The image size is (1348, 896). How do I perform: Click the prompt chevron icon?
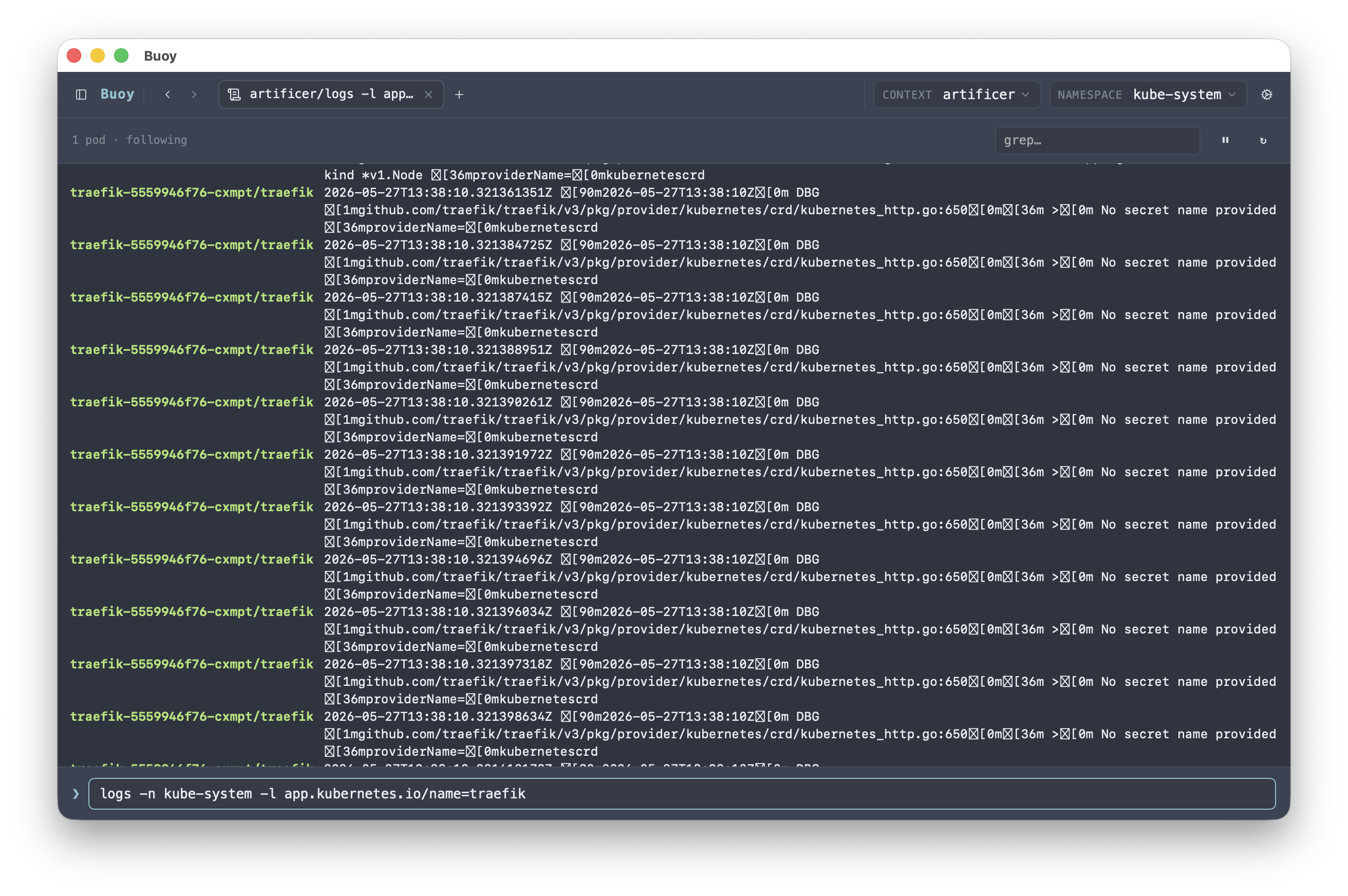point(76,794)
